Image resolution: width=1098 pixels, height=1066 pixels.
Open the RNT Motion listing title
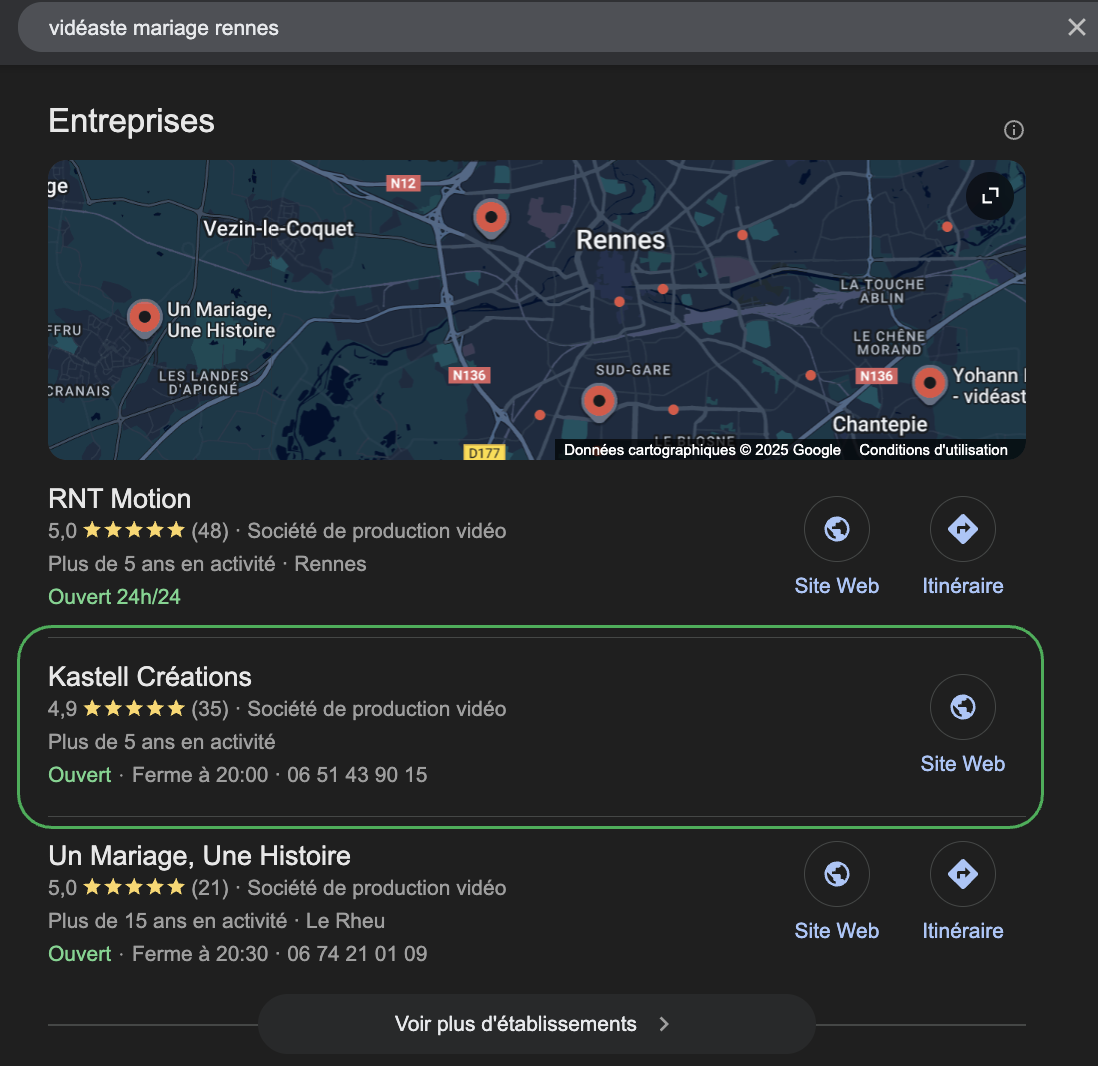point(120,499)
